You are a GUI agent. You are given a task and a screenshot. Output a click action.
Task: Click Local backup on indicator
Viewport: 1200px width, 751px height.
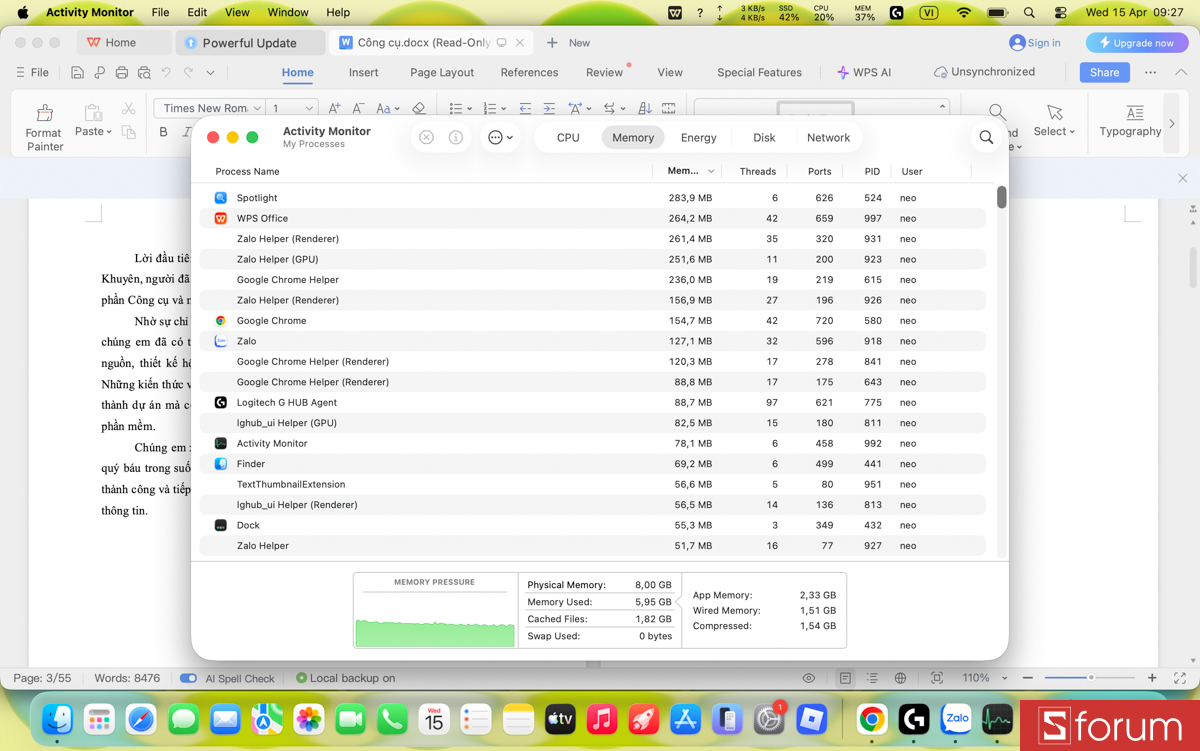(x=345, y=678)
